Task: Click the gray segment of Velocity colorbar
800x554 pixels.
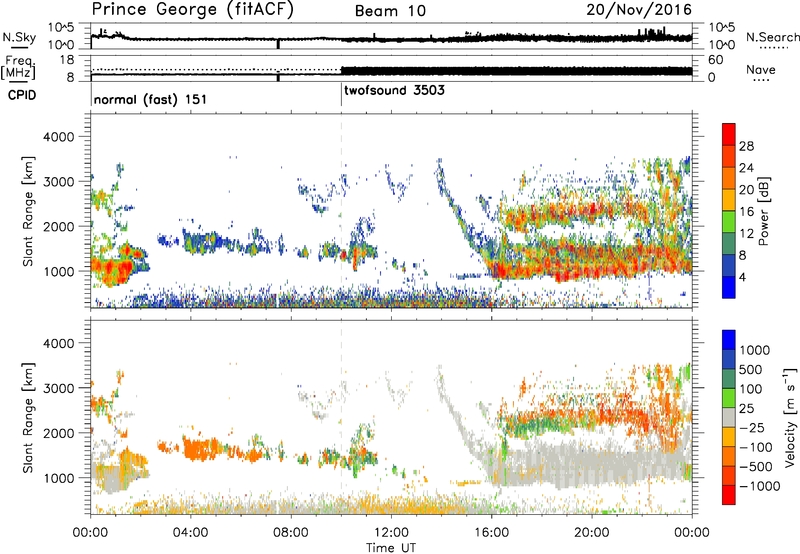Action: tap(729, 418)
